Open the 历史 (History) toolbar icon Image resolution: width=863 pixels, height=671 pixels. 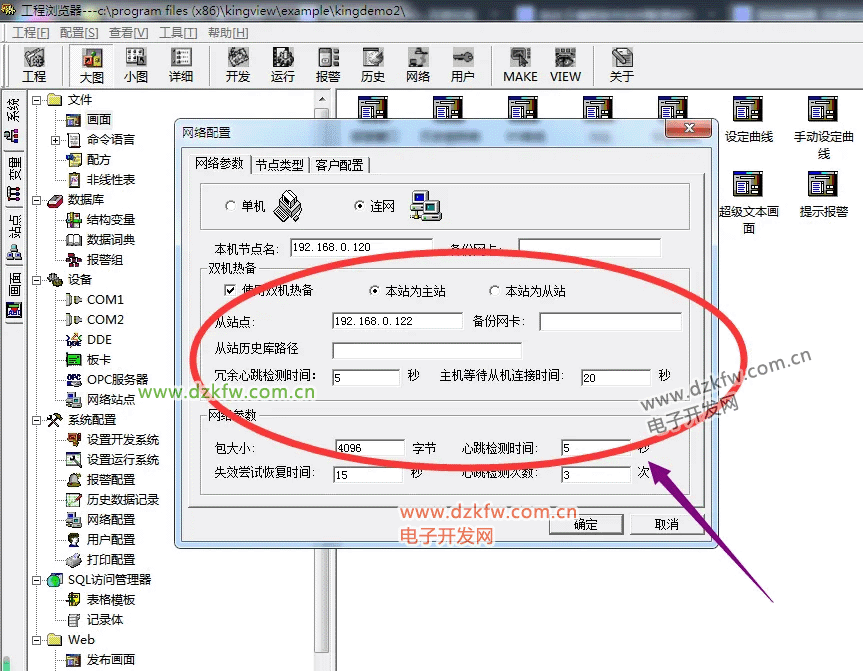pyautogui.click(x=373, y=65)
